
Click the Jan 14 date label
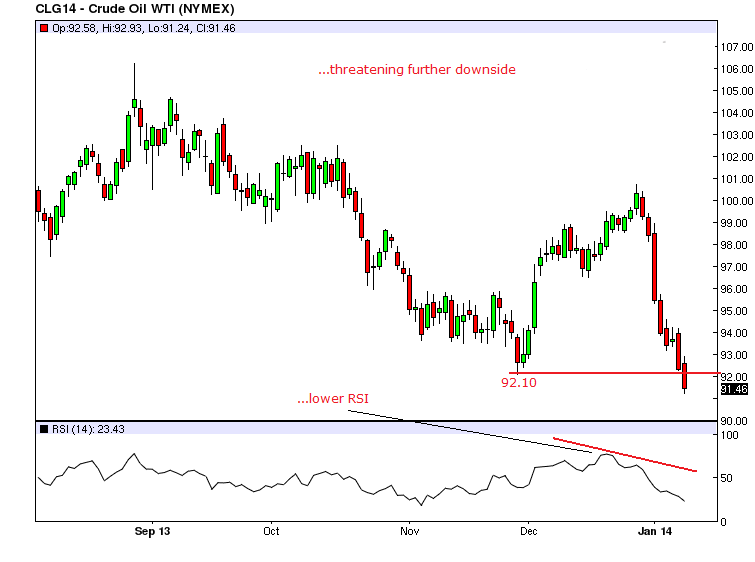(654, 531)
